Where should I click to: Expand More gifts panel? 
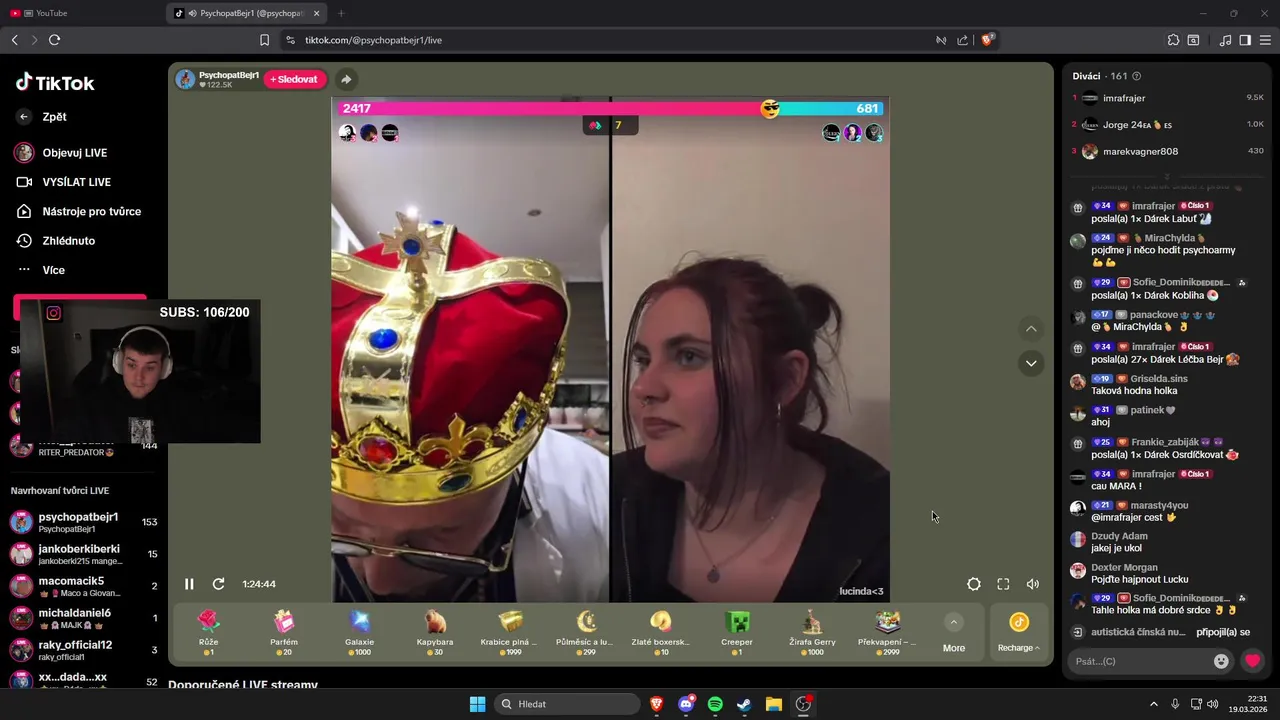tap(954, 633)
